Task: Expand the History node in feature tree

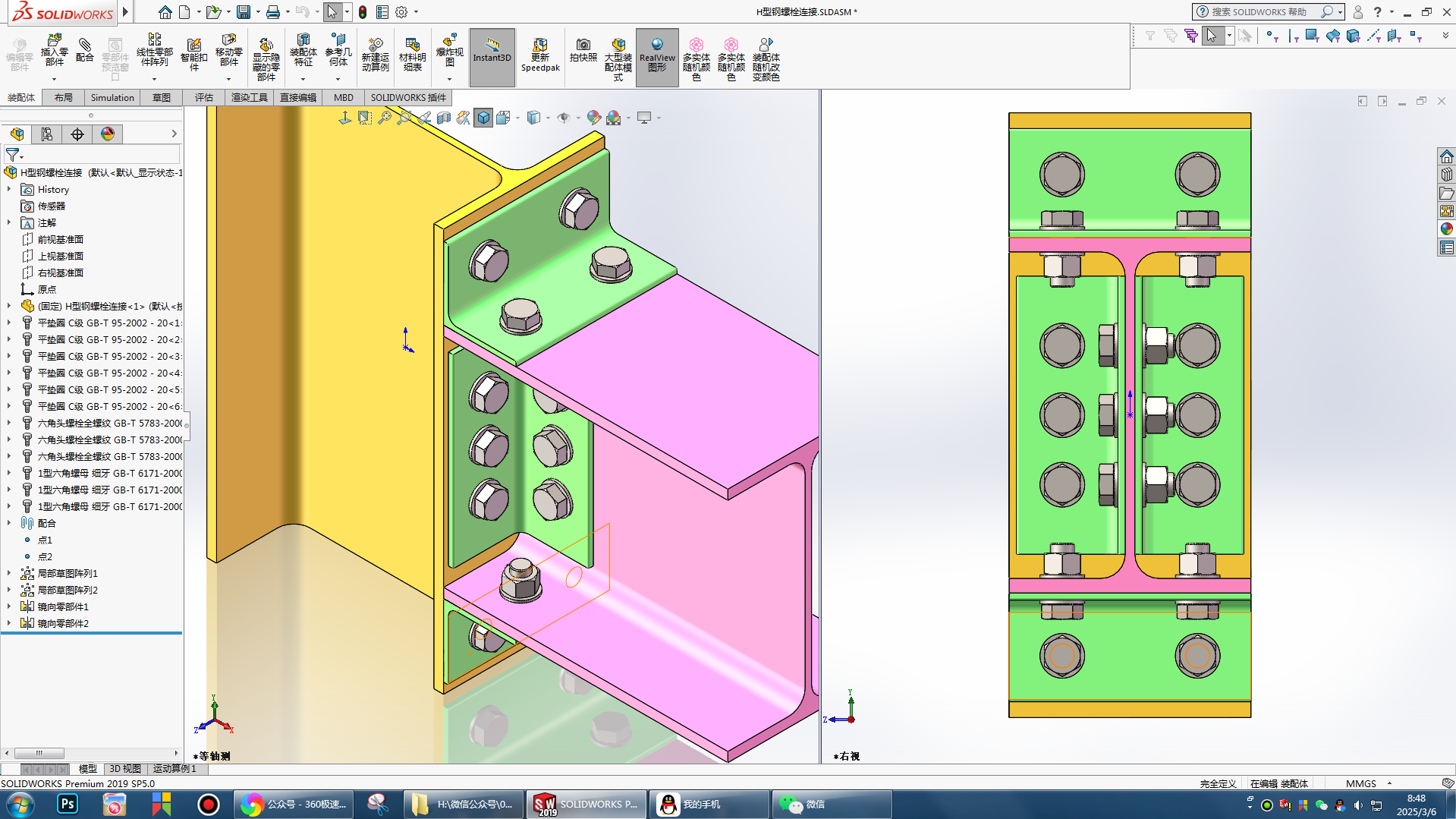Action: coord(9,189)
